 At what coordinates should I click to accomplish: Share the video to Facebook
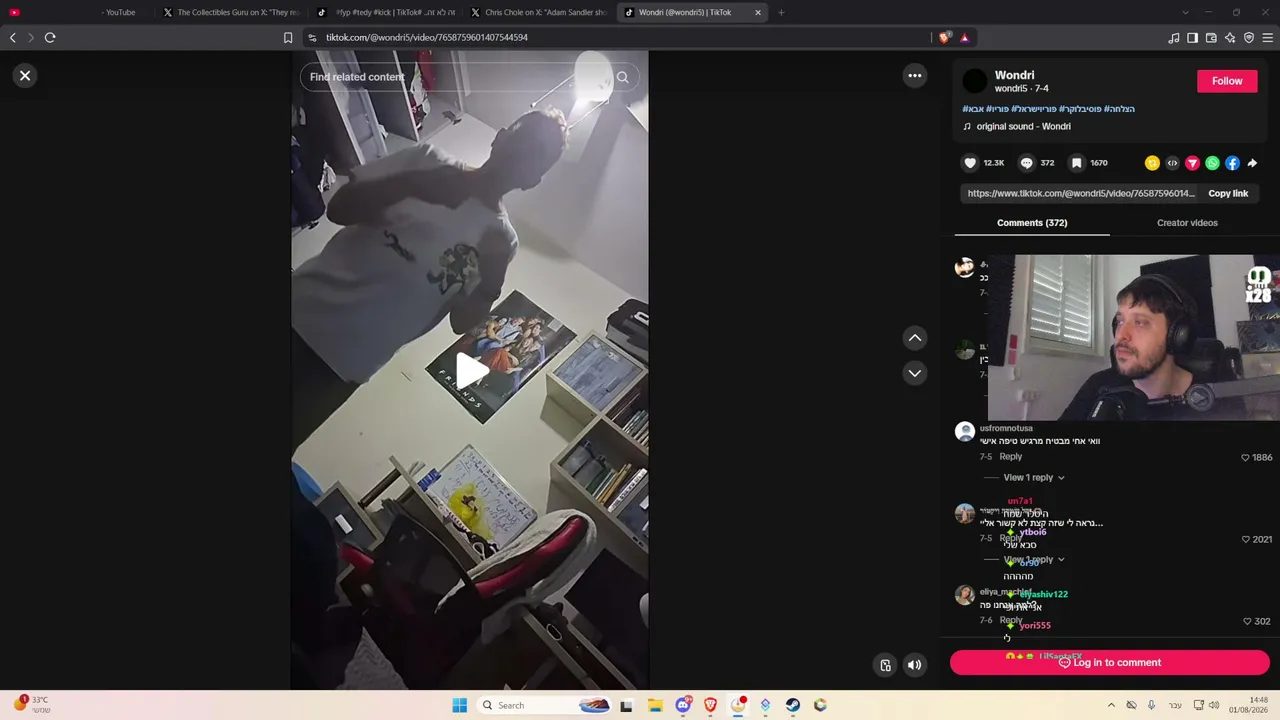1232,163
